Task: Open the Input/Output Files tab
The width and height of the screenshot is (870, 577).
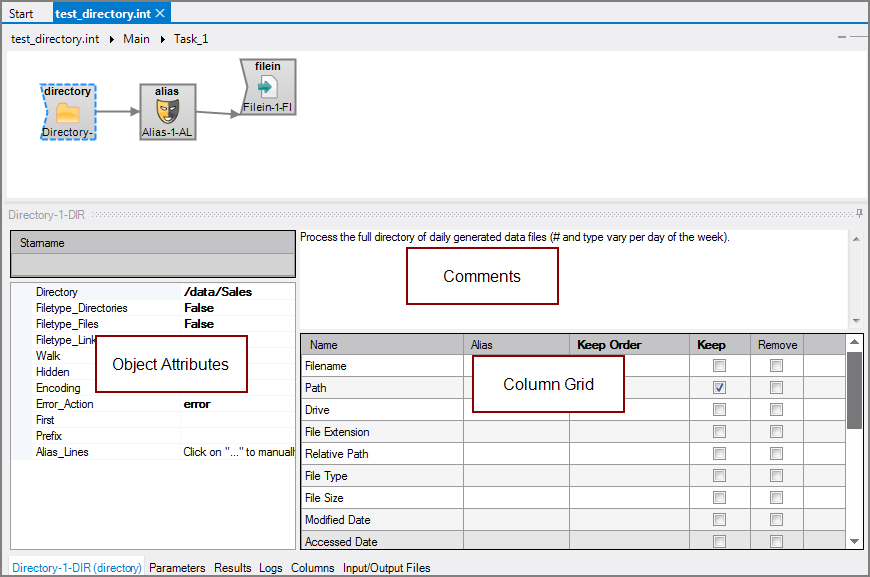Action: (x=387, y=568)
